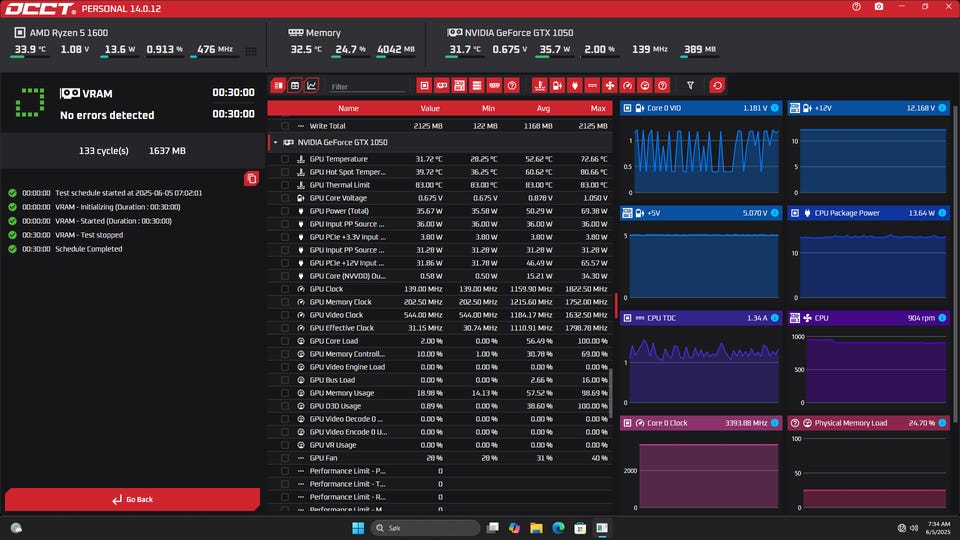Image resolution: width=960 pixels, height=540 pixels.
Task: Open the CPU core grid icon
Action: click(251, 51)
